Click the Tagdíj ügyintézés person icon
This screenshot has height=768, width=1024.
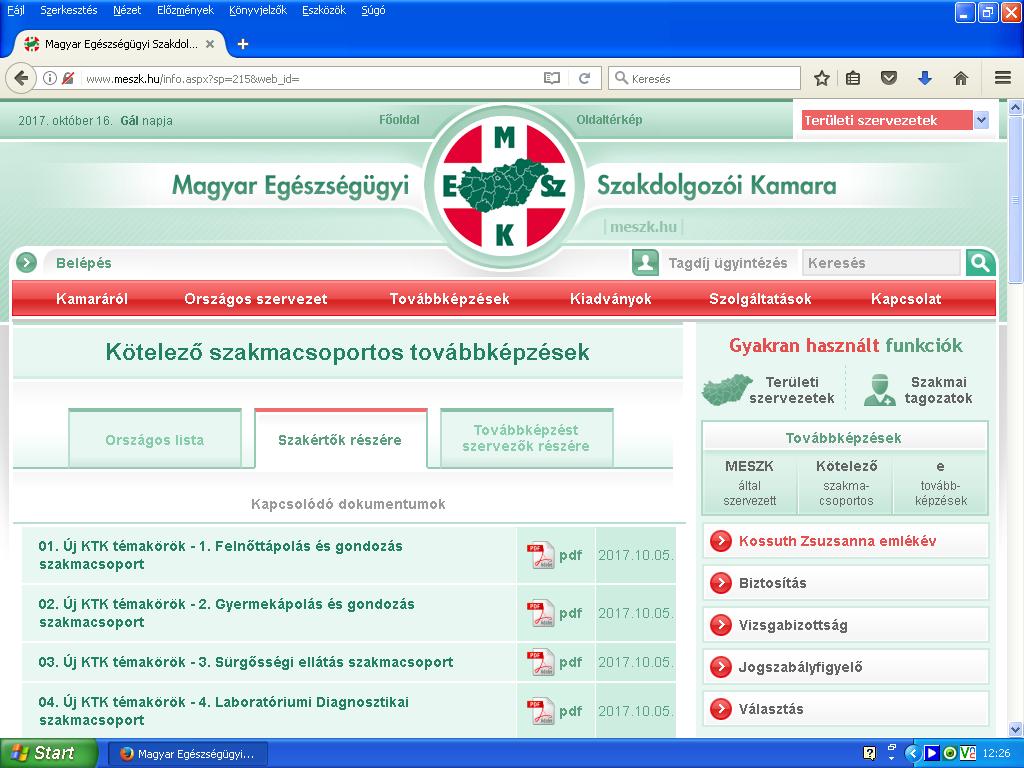(645, 263)
